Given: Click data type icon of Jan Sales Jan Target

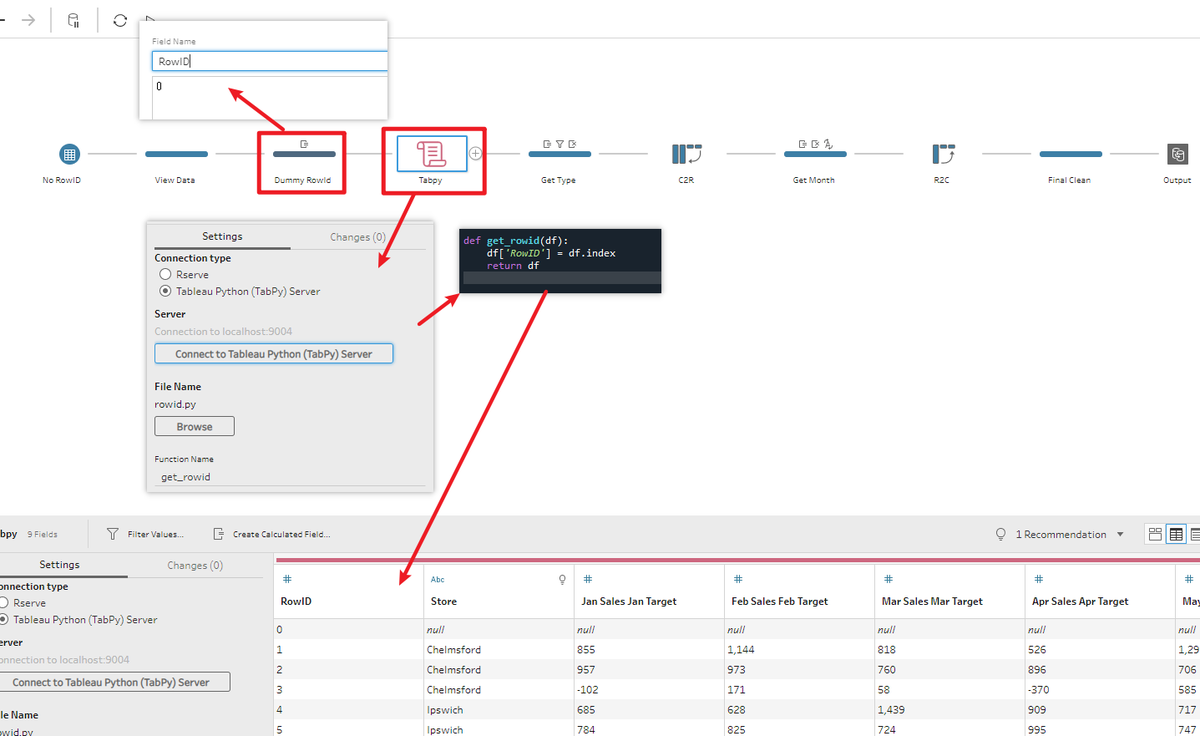Looking at the screenshot, I should (587, 579).
